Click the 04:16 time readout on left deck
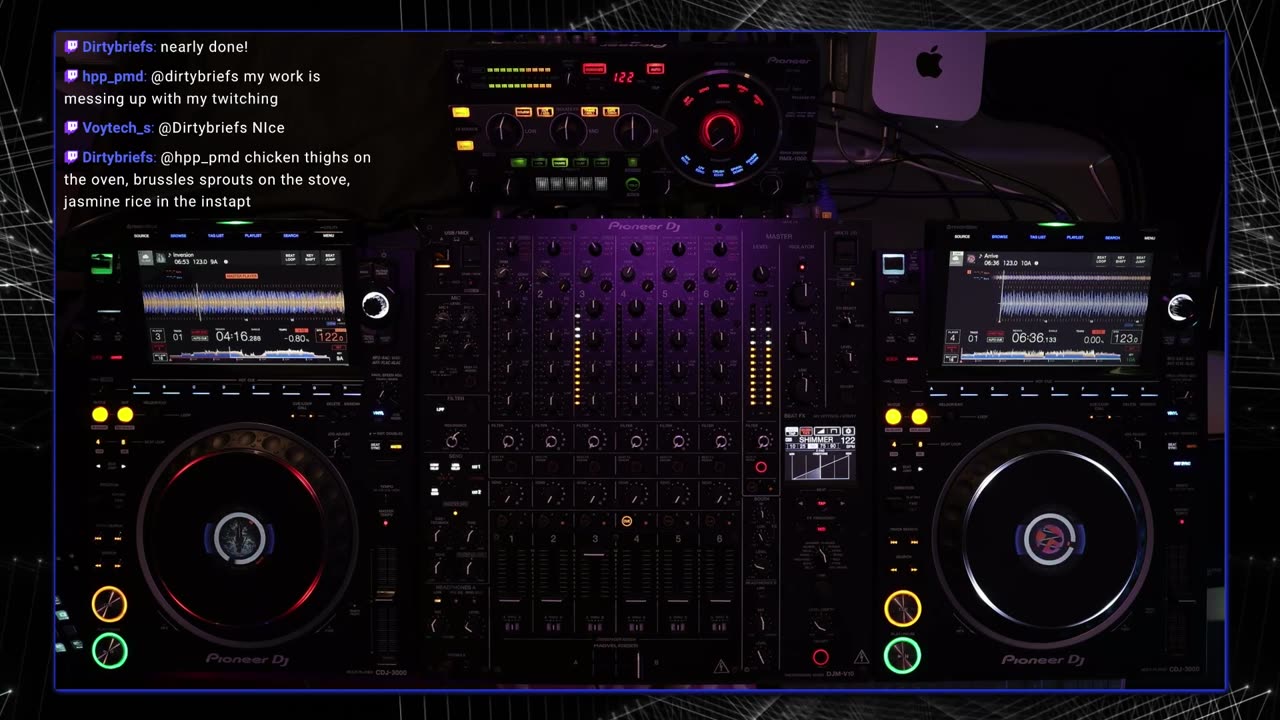 point(238,337)
